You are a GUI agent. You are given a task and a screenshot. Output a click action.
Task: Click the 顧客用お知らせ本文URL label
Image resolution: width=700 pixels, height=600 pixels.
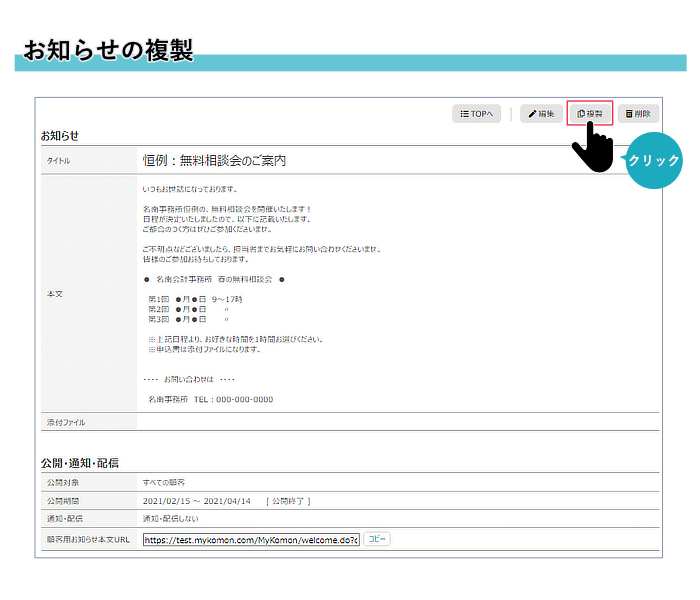click(88, 539)
